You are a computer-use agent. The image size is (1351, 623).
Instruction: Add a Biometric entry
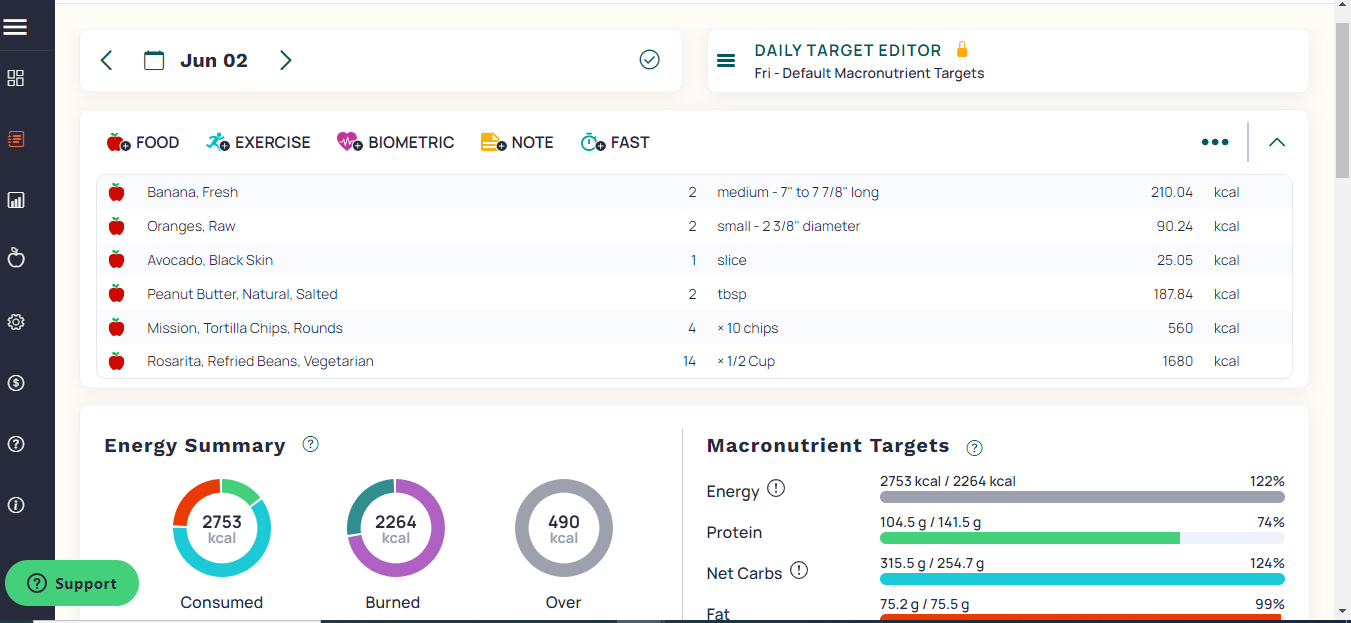click(395, 142)
